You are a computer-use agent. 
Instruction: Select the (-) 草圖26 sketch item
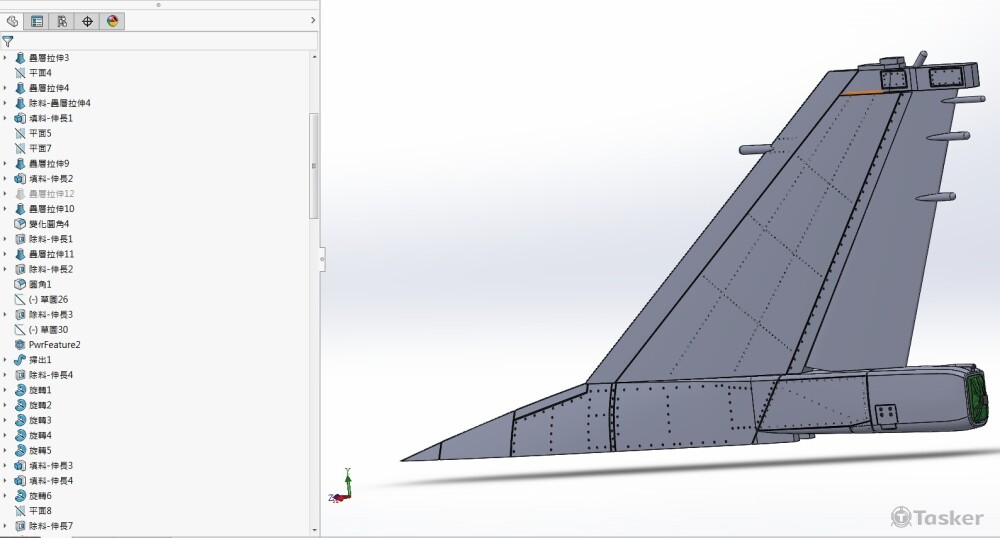click(x=48, y=299)
